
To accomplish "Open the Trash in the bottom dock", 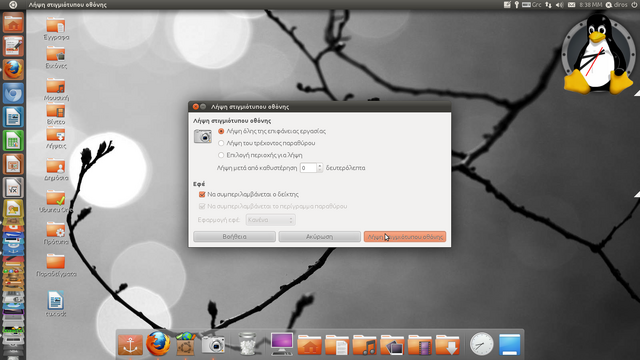I will pos(247,344).
